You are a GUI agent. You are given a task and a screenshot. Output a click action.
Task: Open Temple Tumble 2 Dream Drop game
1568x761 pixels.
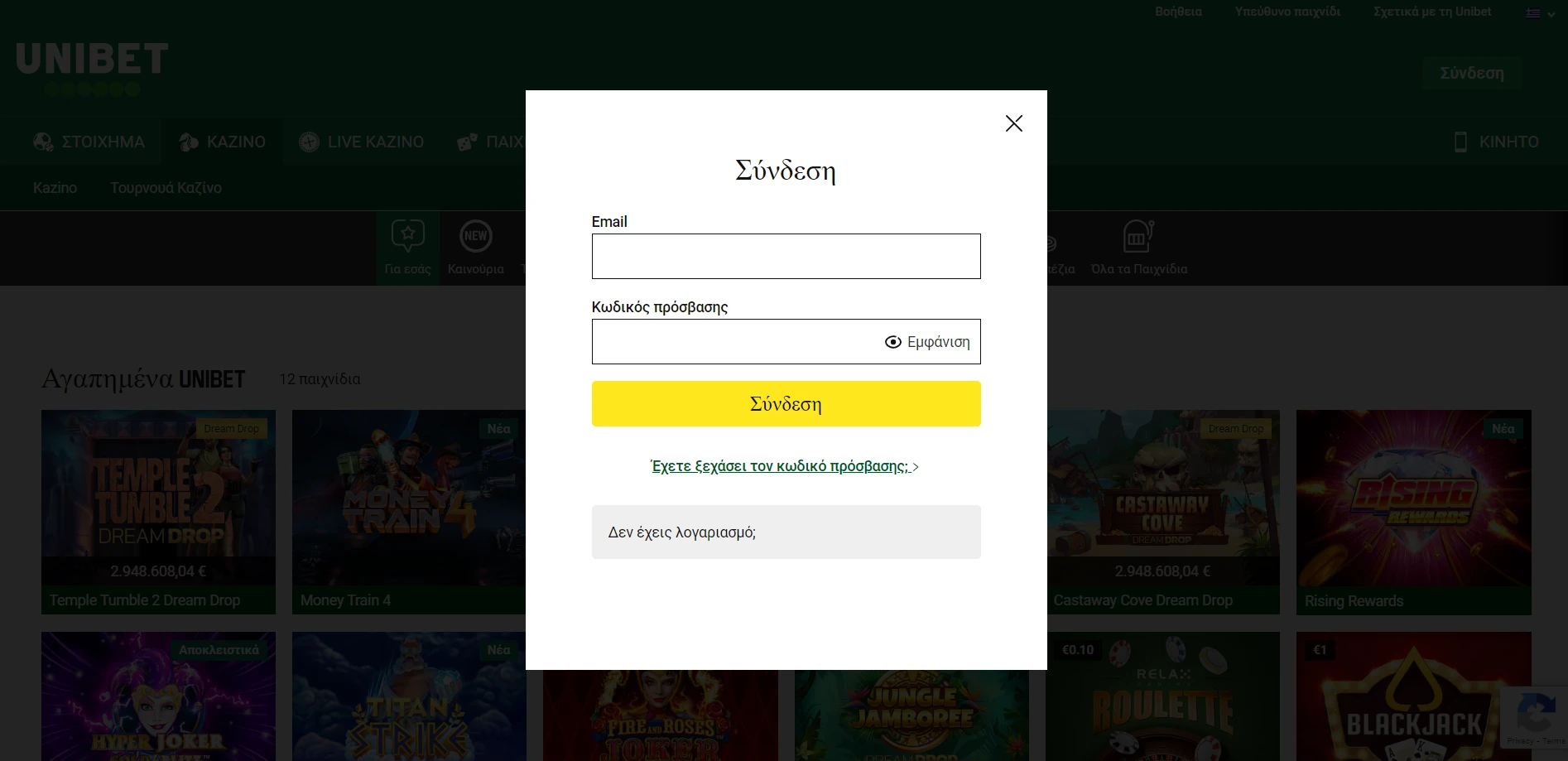(x=158, y=512)
